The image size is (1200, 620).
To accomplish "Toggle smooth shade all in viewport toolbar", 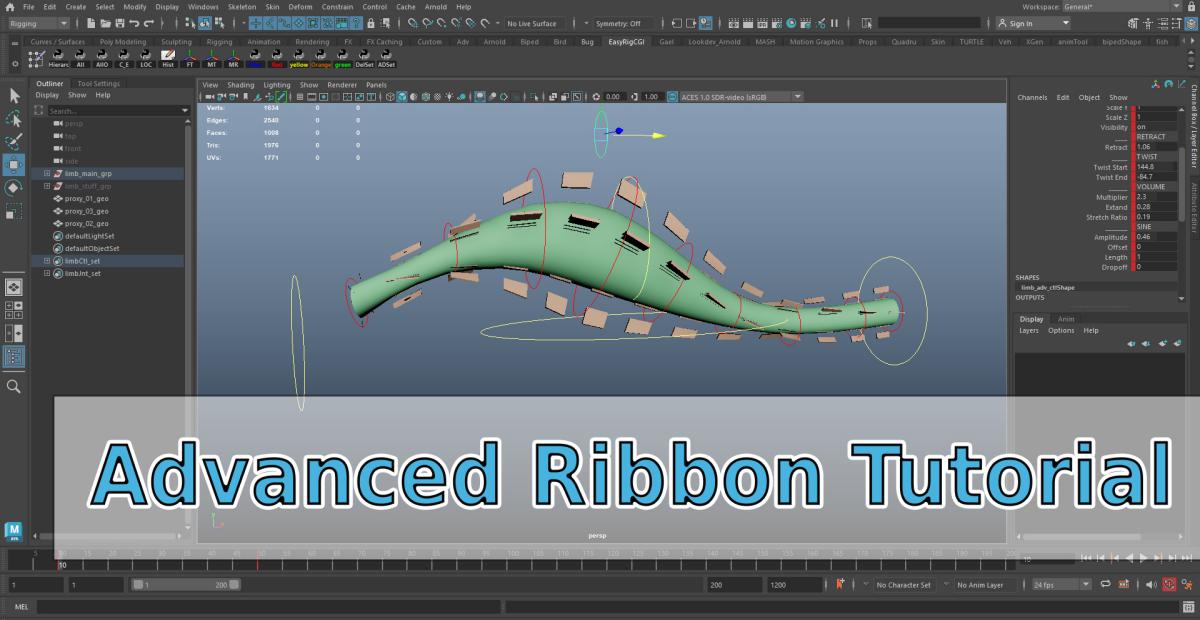I will click(403, 97).
